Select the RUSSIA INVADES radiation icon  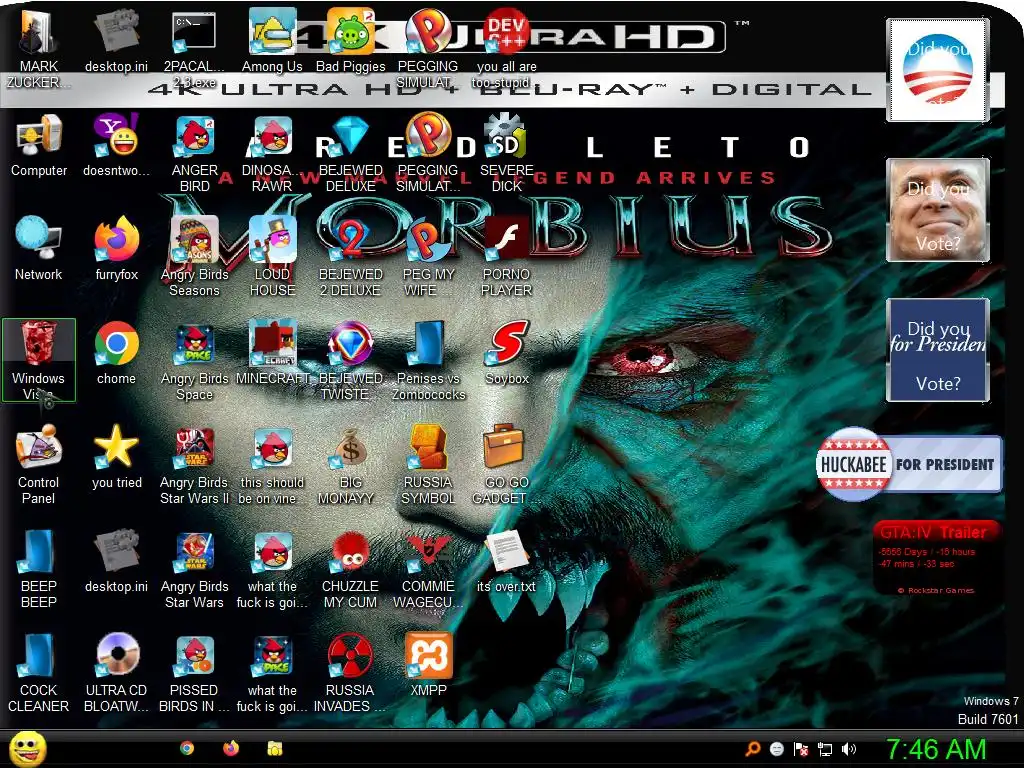pos(351,673)
